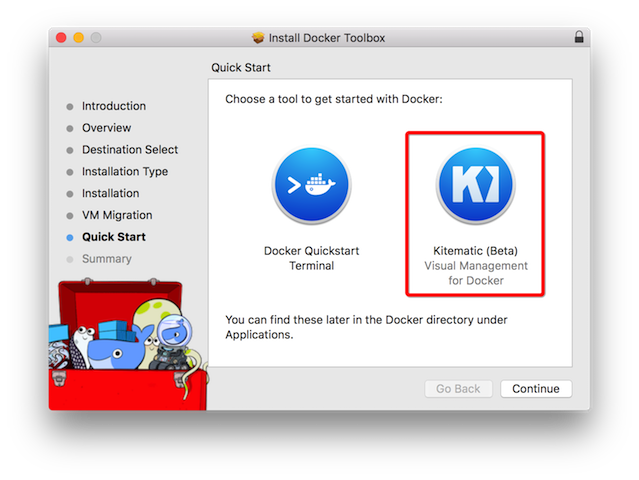
Task: Go to the Overview step
Action: [106, 128]
